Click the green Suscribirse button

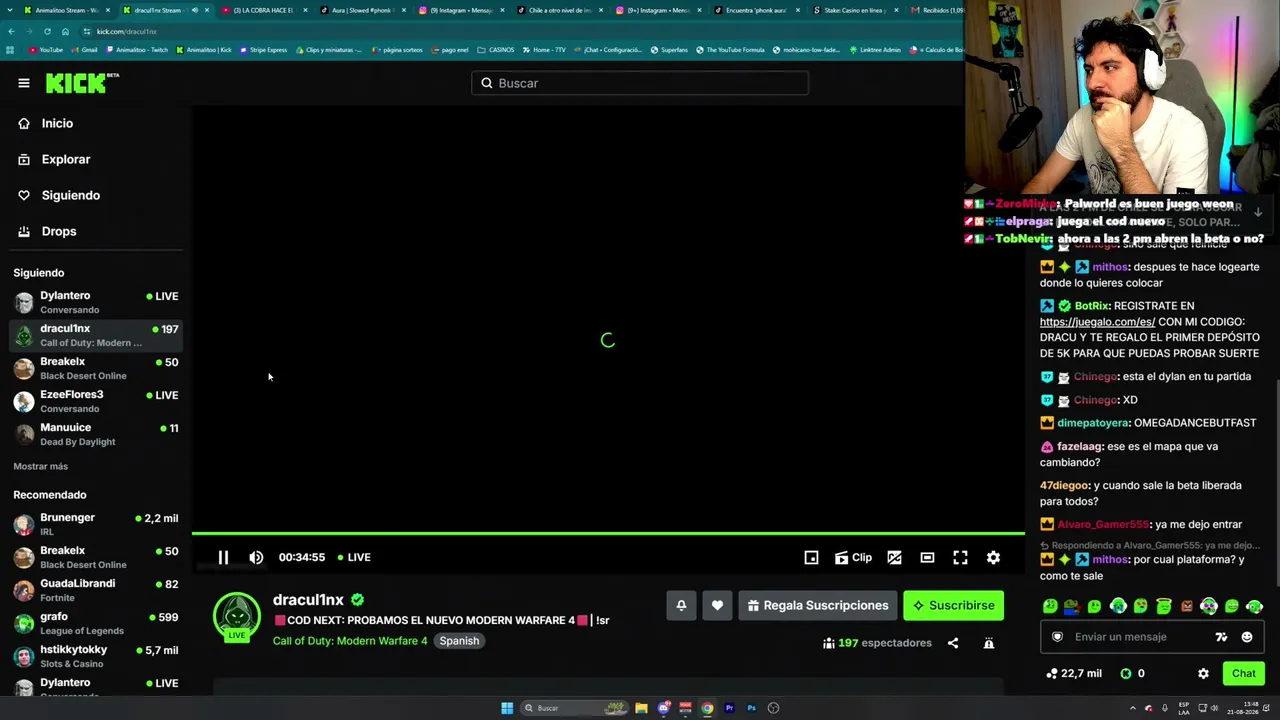coord(953,605)
